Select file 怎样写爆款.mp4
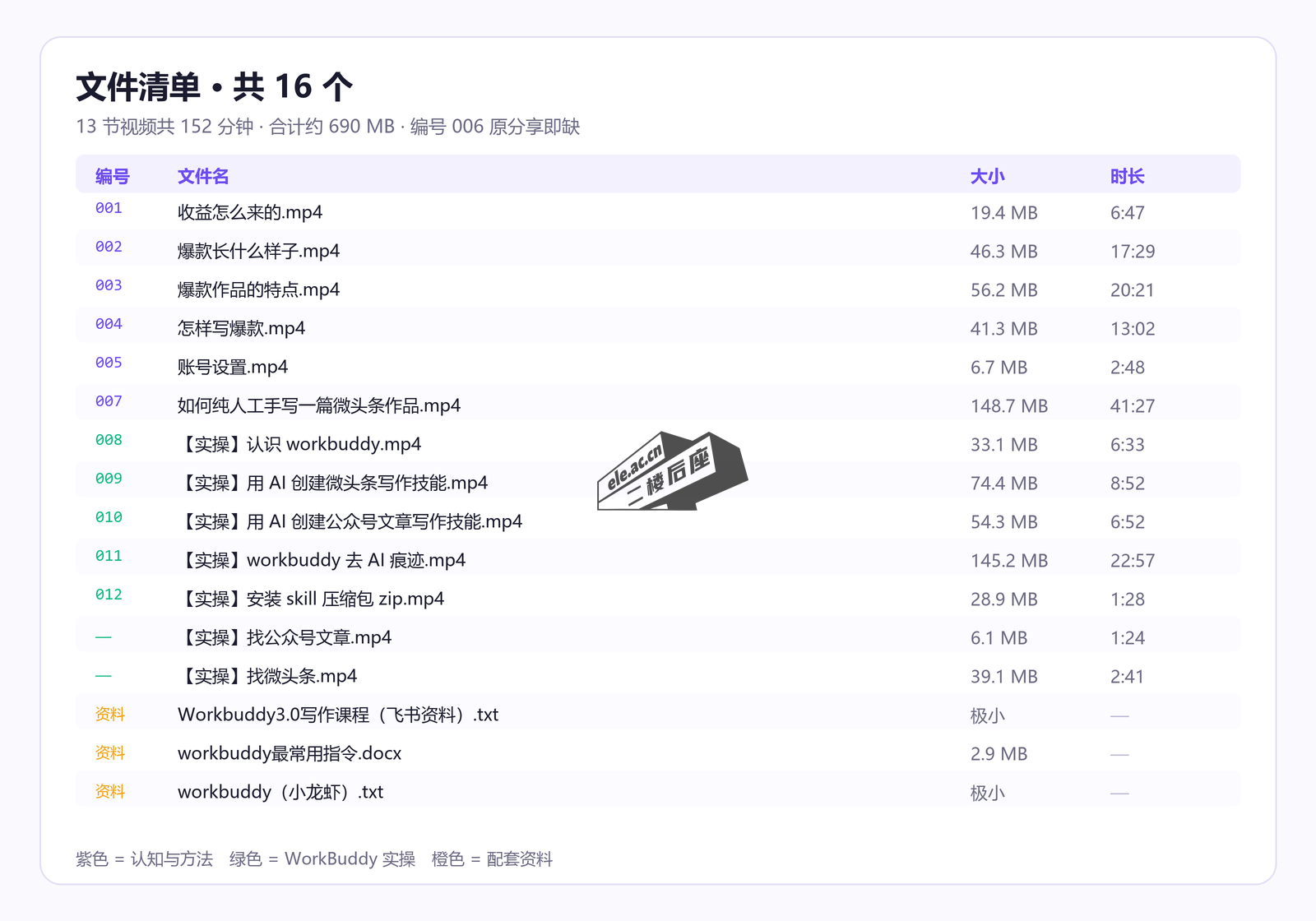This screenshot has height=921, width=1316. click(x=241, y=328)
